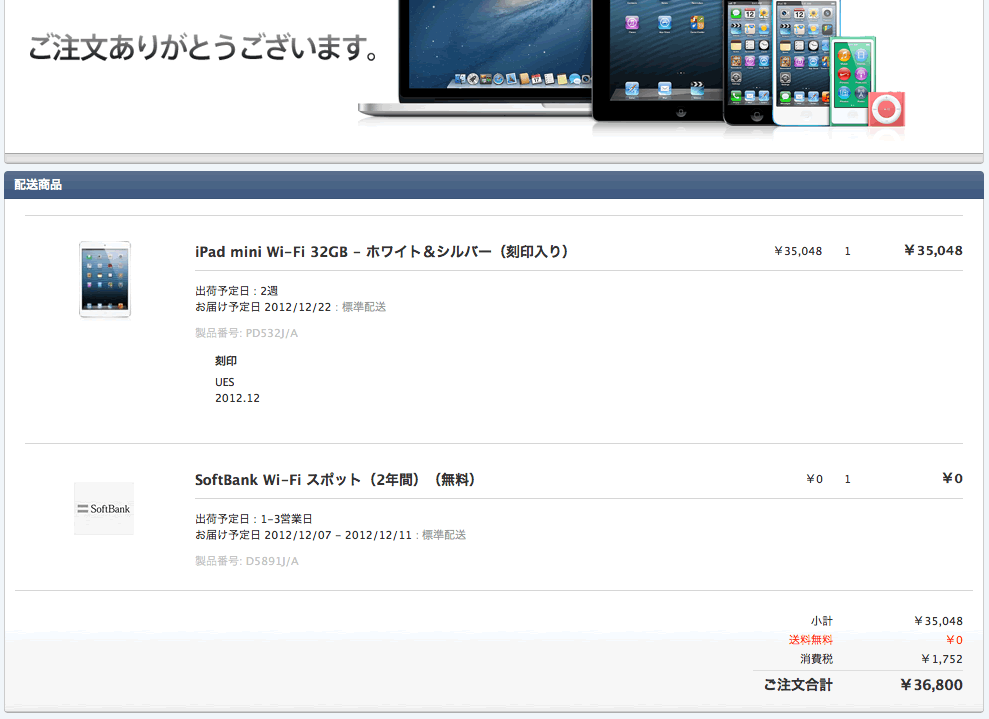The image size is (989, 719).
Task: Select the 出荷予定日：2週 text
Action: pyautogui.click(x=237, y=291)
